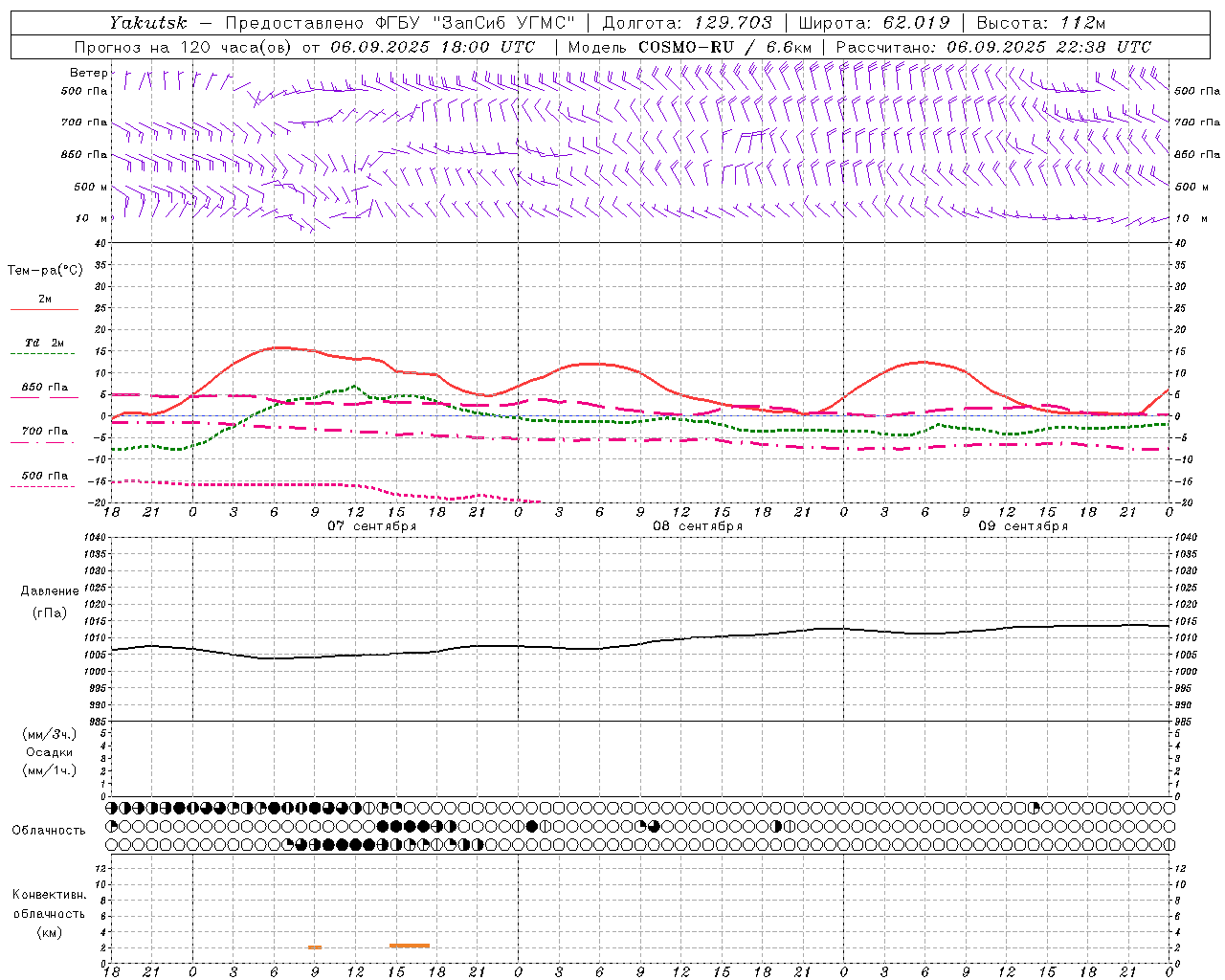Select the 'Долгота: 129.703' header field
This screenshot has width=1225, height=980.
point(687,22)
